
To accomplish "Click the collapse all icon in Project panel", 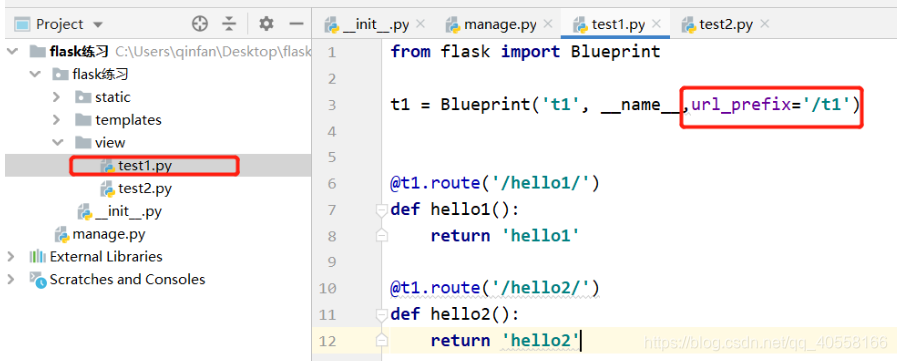I will tap(229, 24).
